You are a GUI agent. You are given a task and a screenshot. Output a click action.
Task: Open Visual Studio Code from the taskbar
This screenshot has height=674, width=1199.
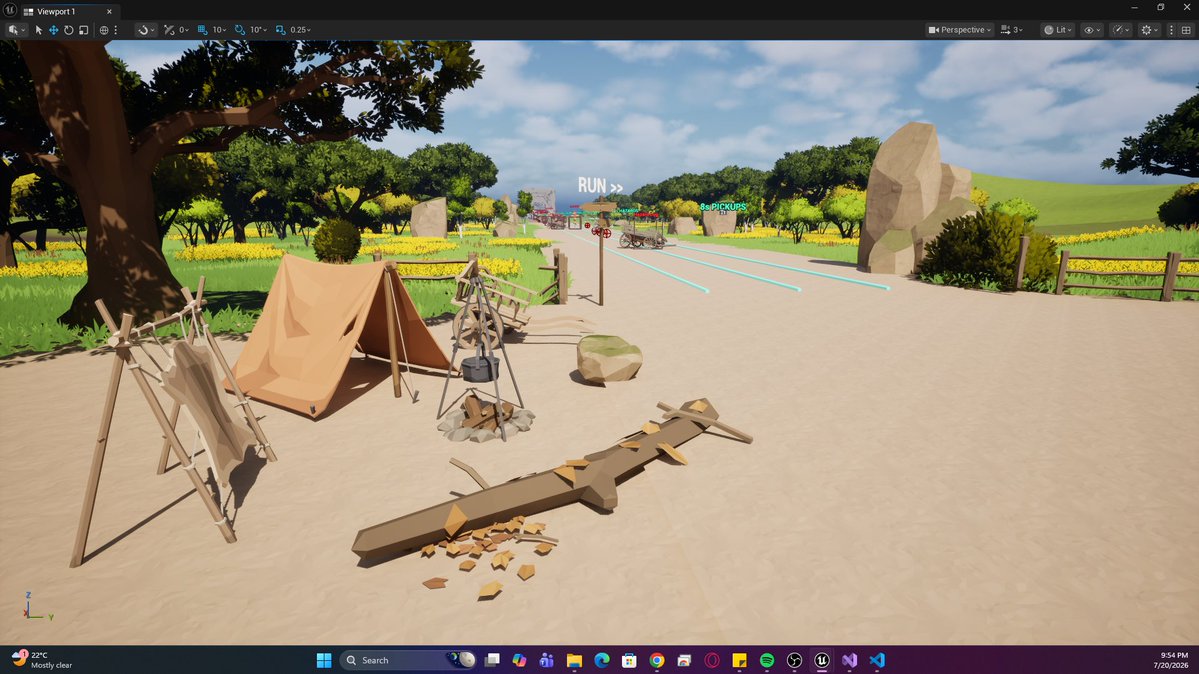pyautogui.click(x=877, y=660)
